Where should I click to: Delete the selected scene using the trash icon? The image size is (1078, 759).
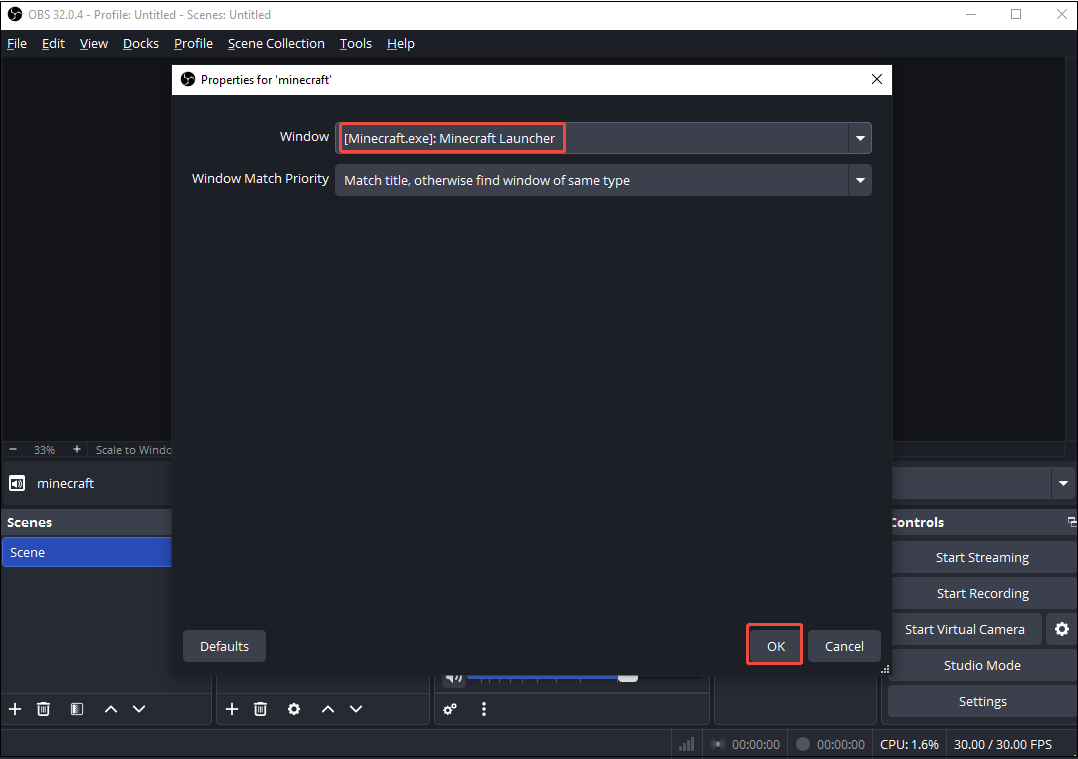43,709
